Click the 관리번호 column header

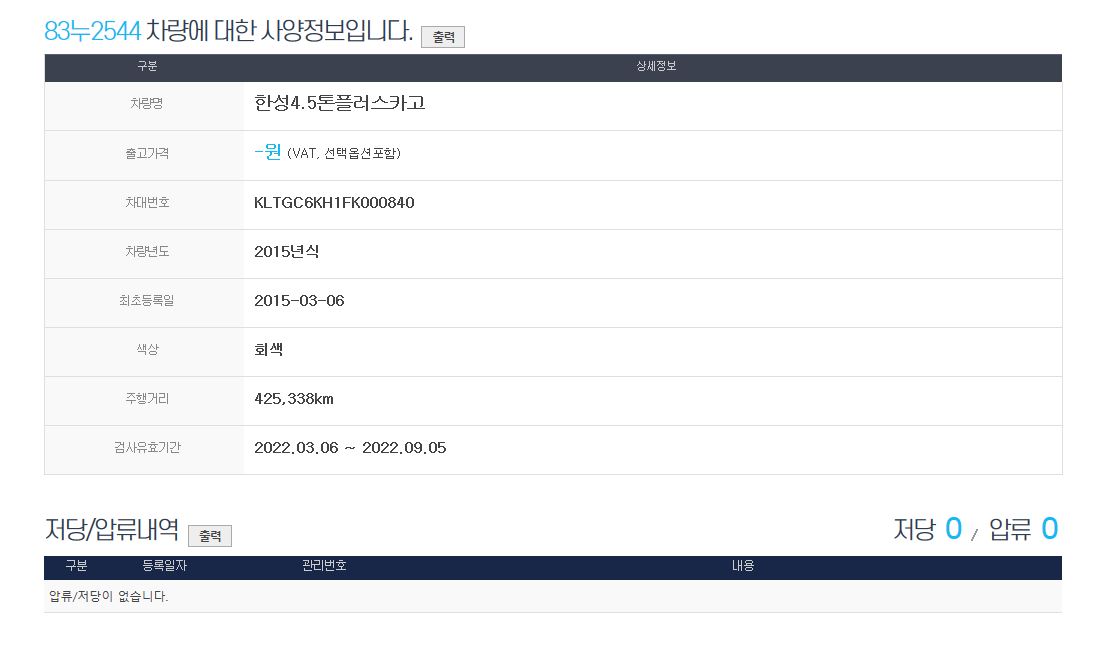(x=324, y=566)
